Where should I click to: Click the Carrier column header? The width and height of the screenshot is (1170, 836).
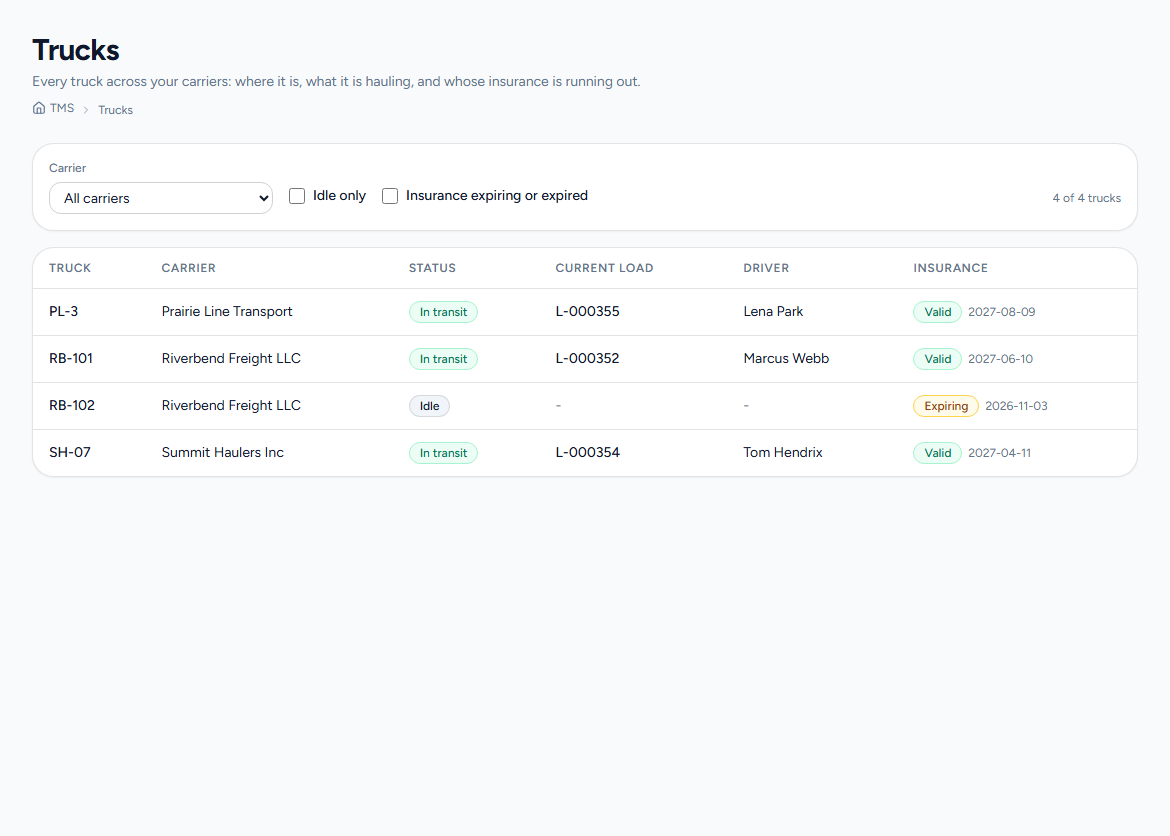click(x=189, y=268)
